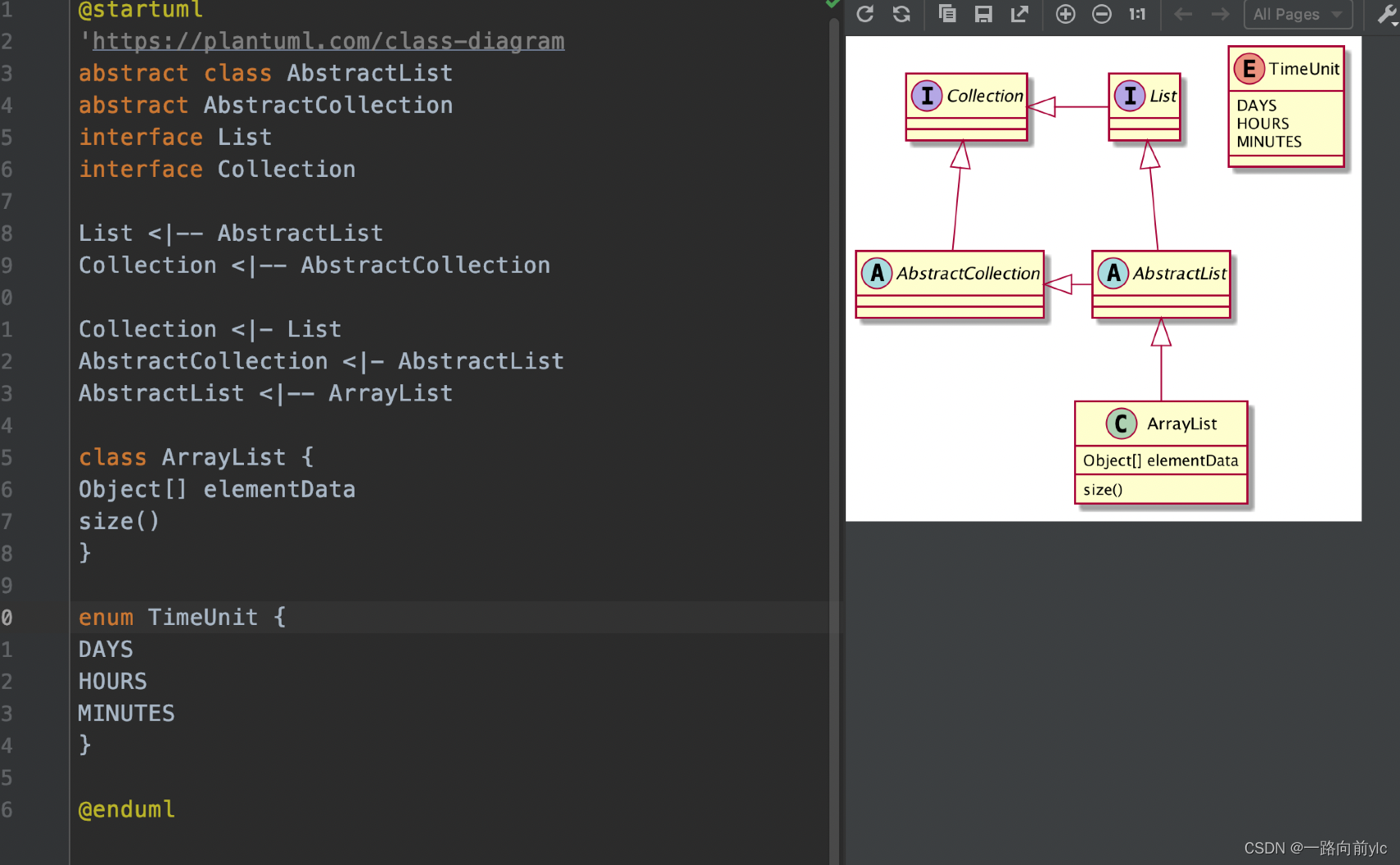Place cursor on the enum TimeUnit line
Viewport: 1400px width, 865px height.
[x=182, y=617]
